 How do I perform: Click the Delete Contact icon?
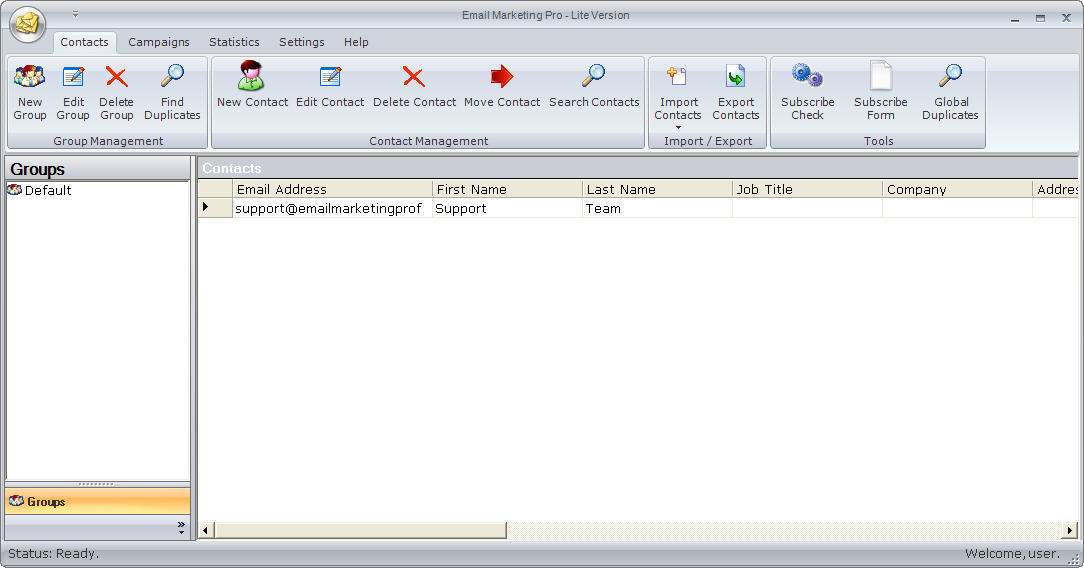pos(413,76)
